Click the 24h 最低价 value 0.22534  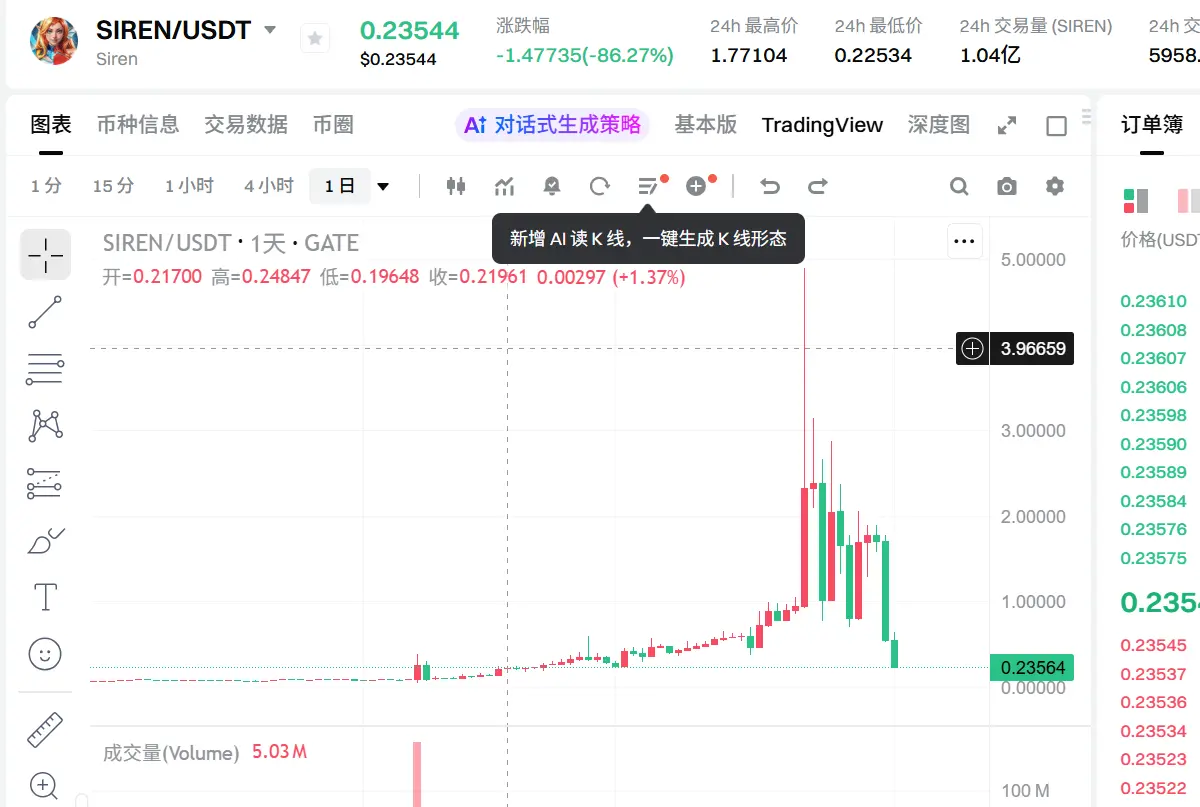873,55
